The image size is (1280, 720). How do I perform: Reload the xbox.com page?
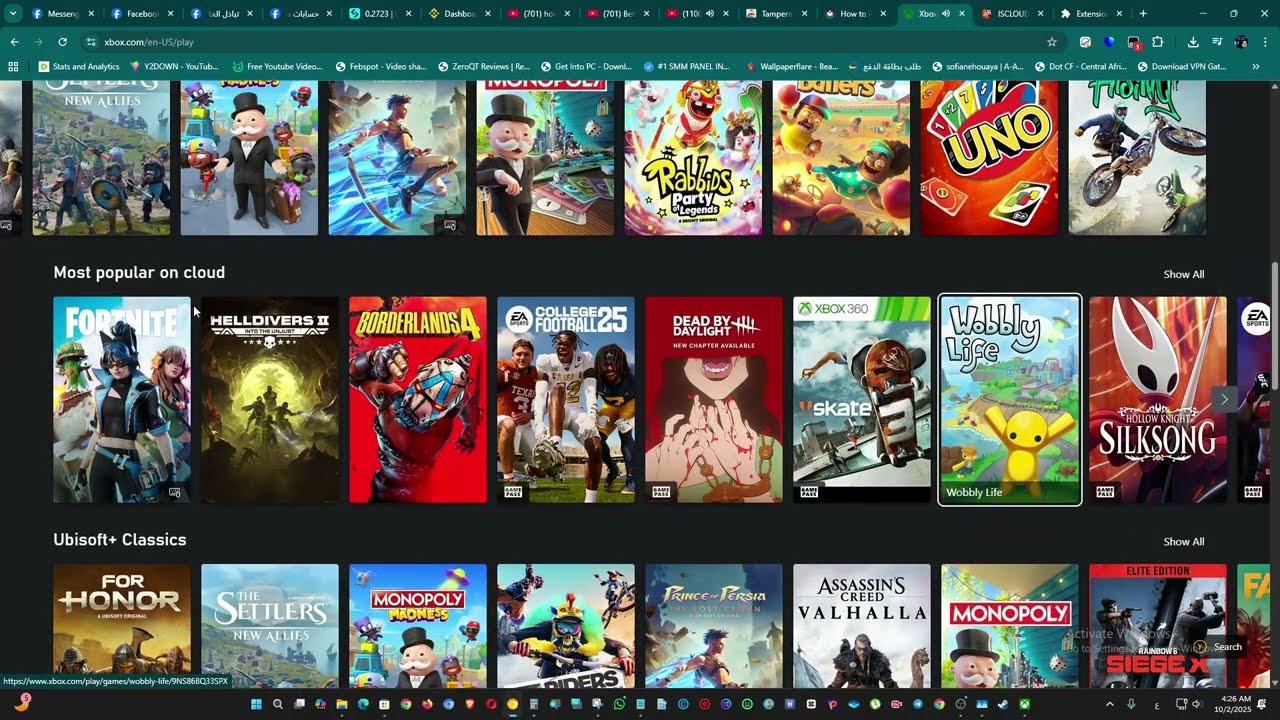(62, 42)
